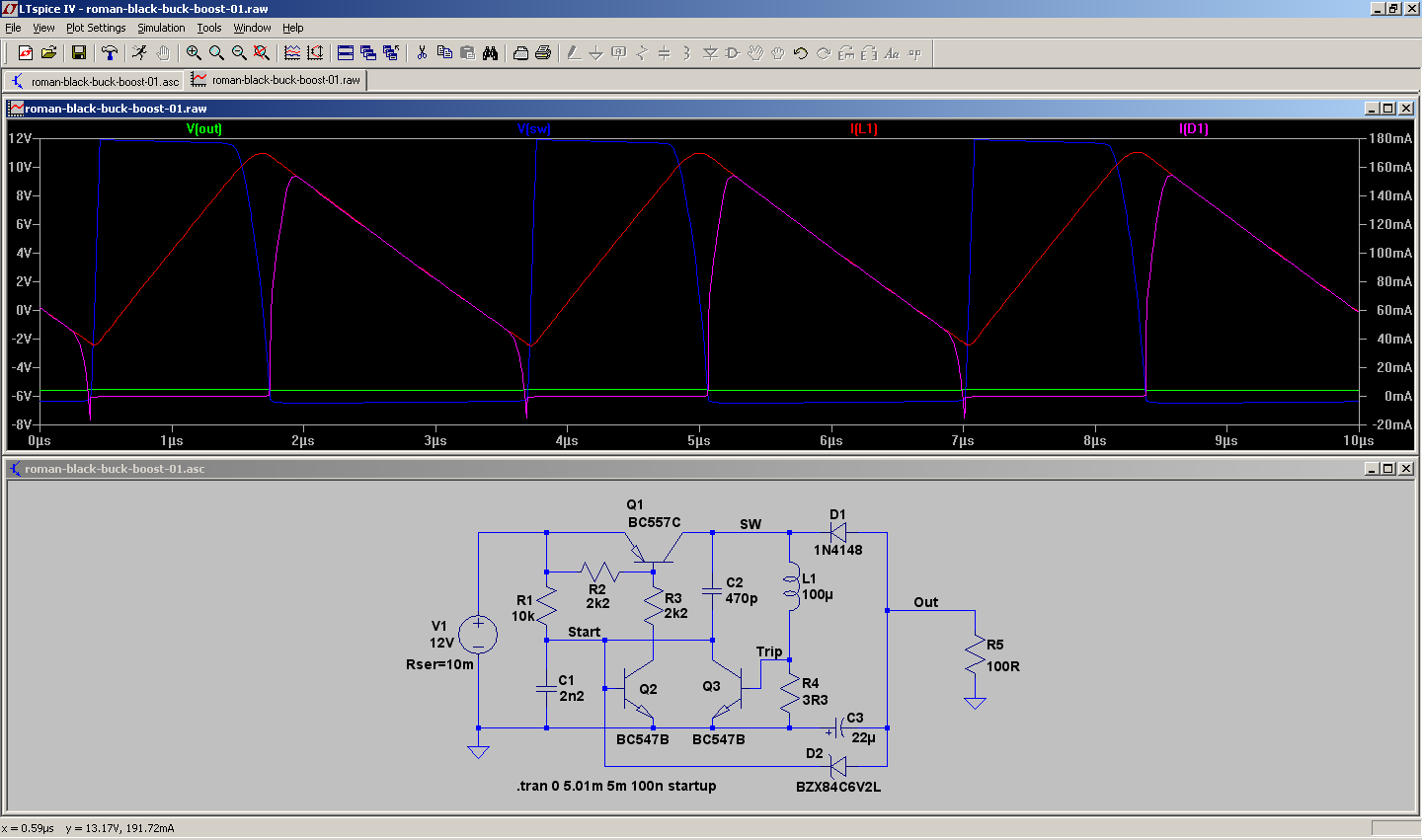
Task: Click the Zoom Out magnifier icon
Action: point(239,53)
